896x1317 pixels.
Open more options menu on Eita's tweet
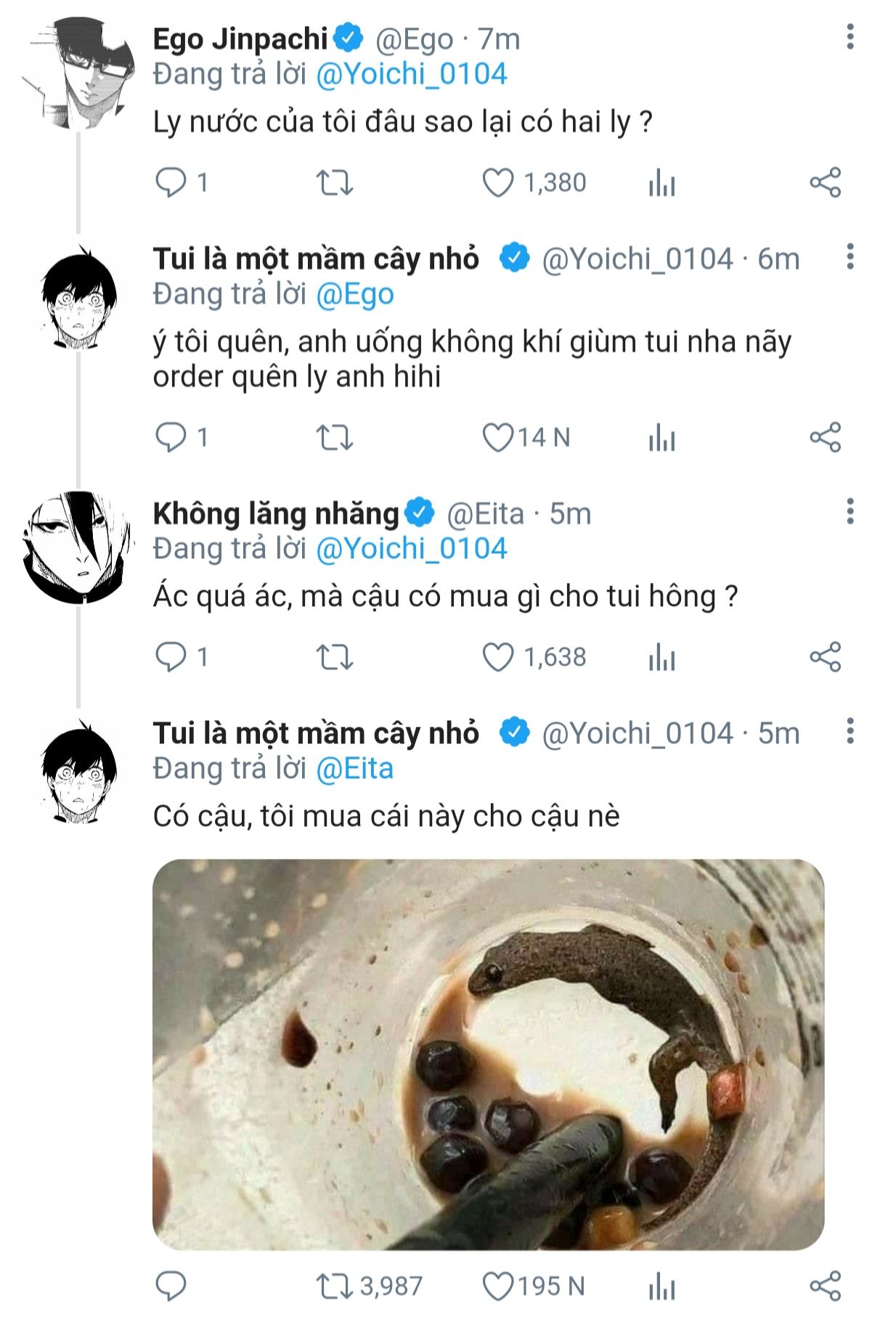point(850,512)
